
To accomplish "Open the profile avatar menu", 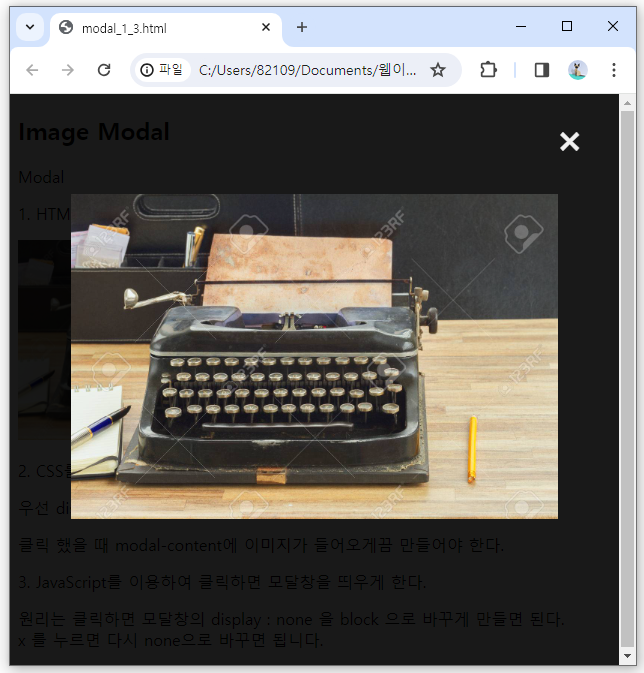I will pyautogui.click(x=577, y=70).
